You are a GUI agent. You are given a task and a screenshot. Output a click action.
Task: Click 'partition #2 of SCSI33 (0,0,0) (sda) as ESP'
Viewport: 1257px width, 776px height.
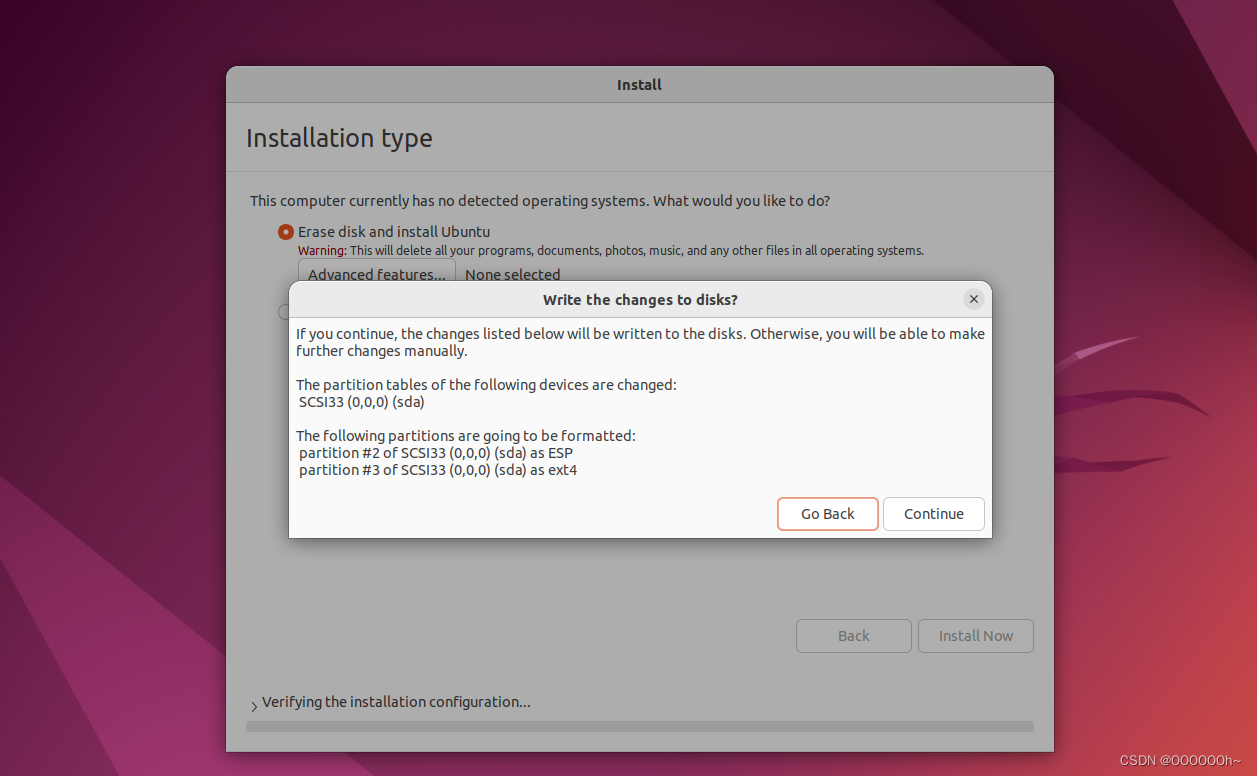click(x=436, y=453)
